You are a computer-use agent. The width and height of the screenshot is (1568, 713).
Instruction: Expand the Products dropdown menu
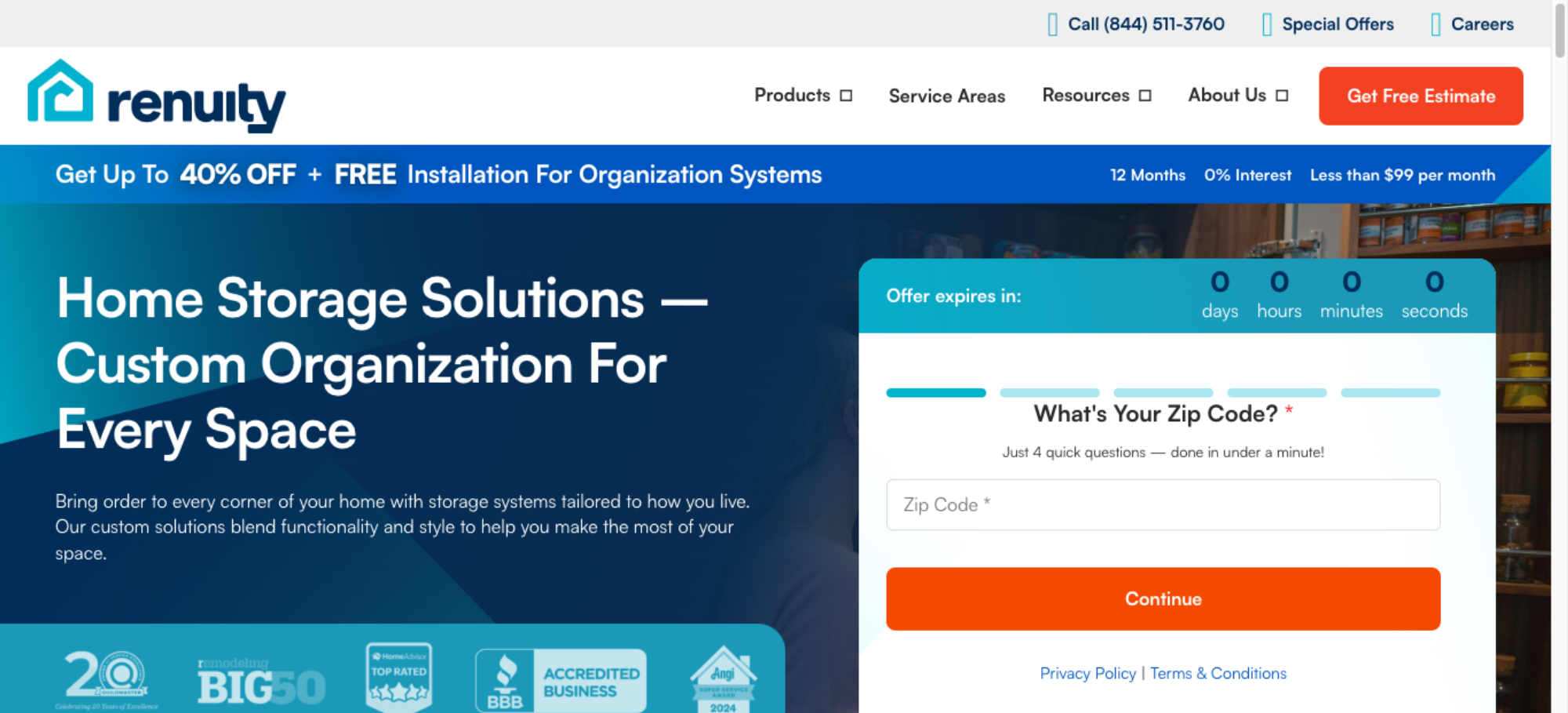pyautogui.click(x=803, y=96)
